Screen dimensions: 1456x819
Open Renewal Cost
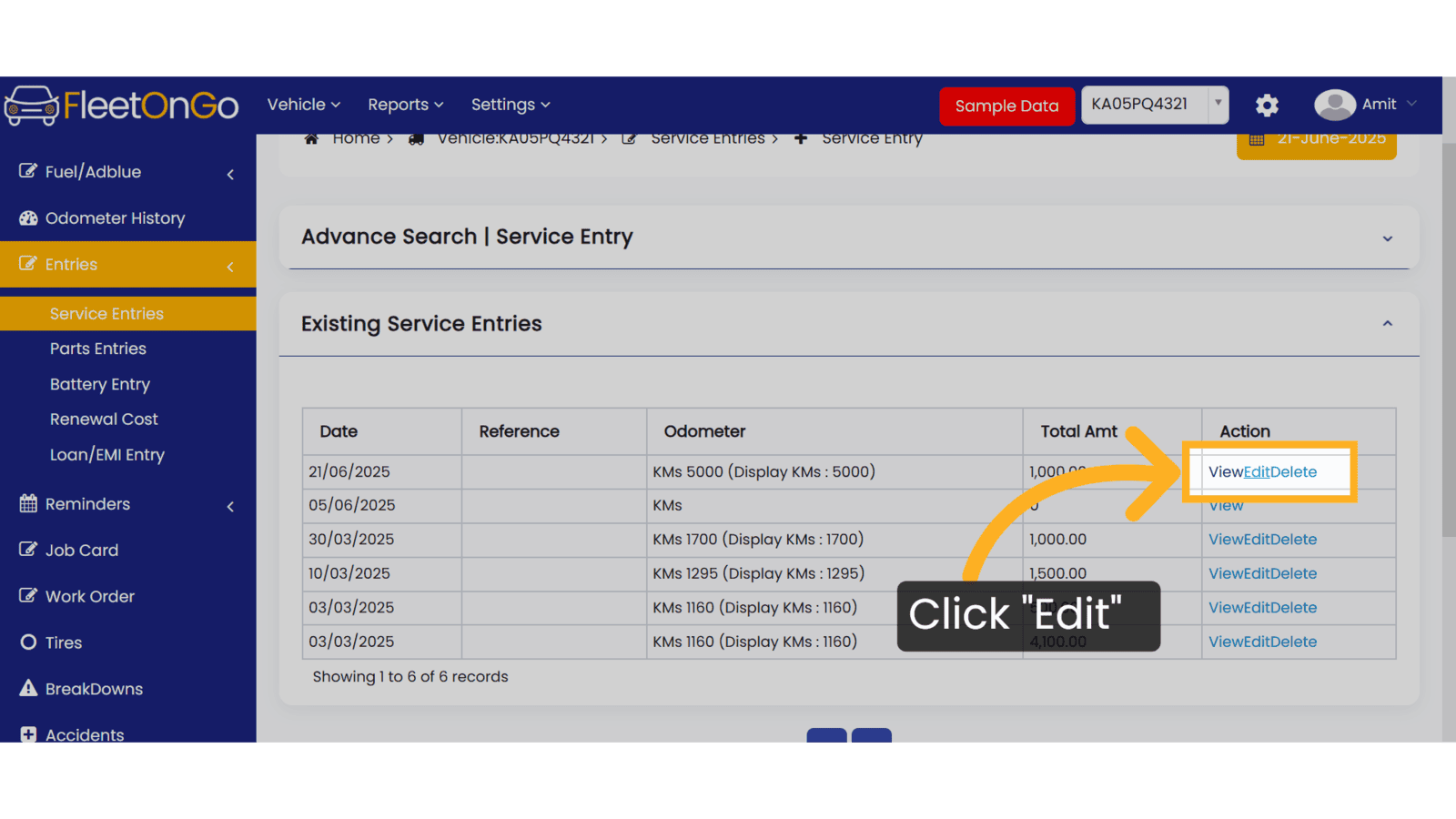104,419
